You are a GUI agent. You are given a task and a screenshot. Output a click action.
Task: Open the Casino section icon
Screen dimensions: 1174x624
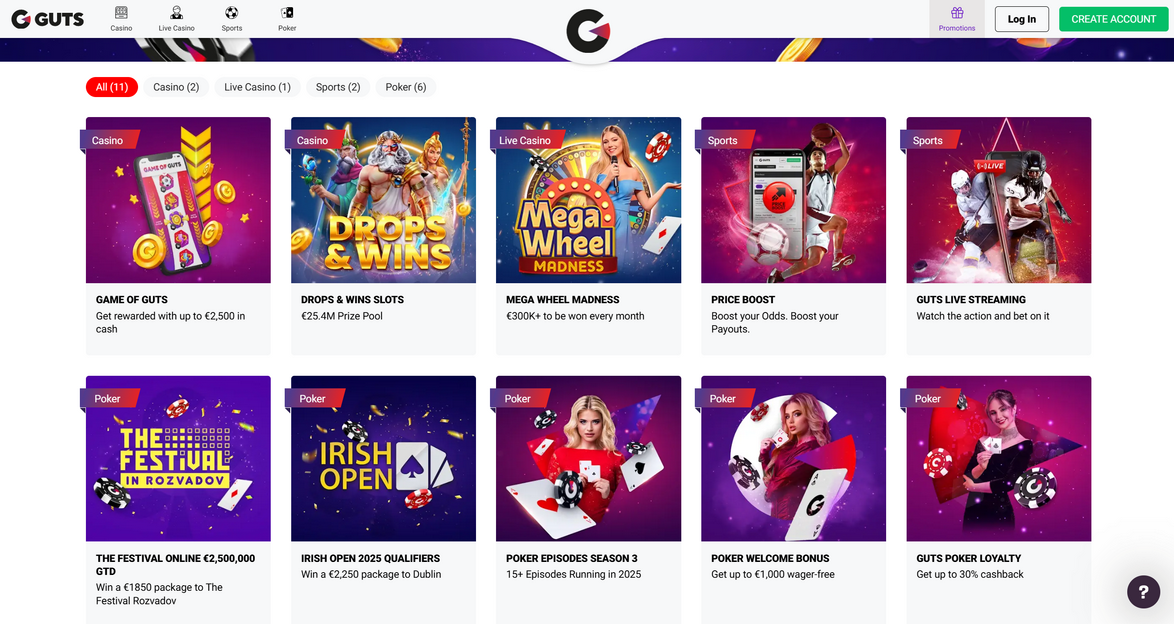tap(121, 13)
